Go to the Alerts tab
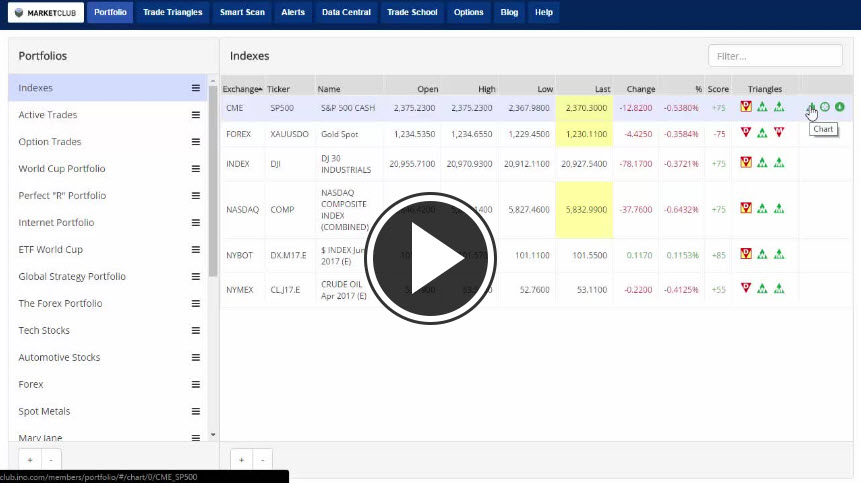The width and height of the screenshot is (861, 483). point(293,12)
